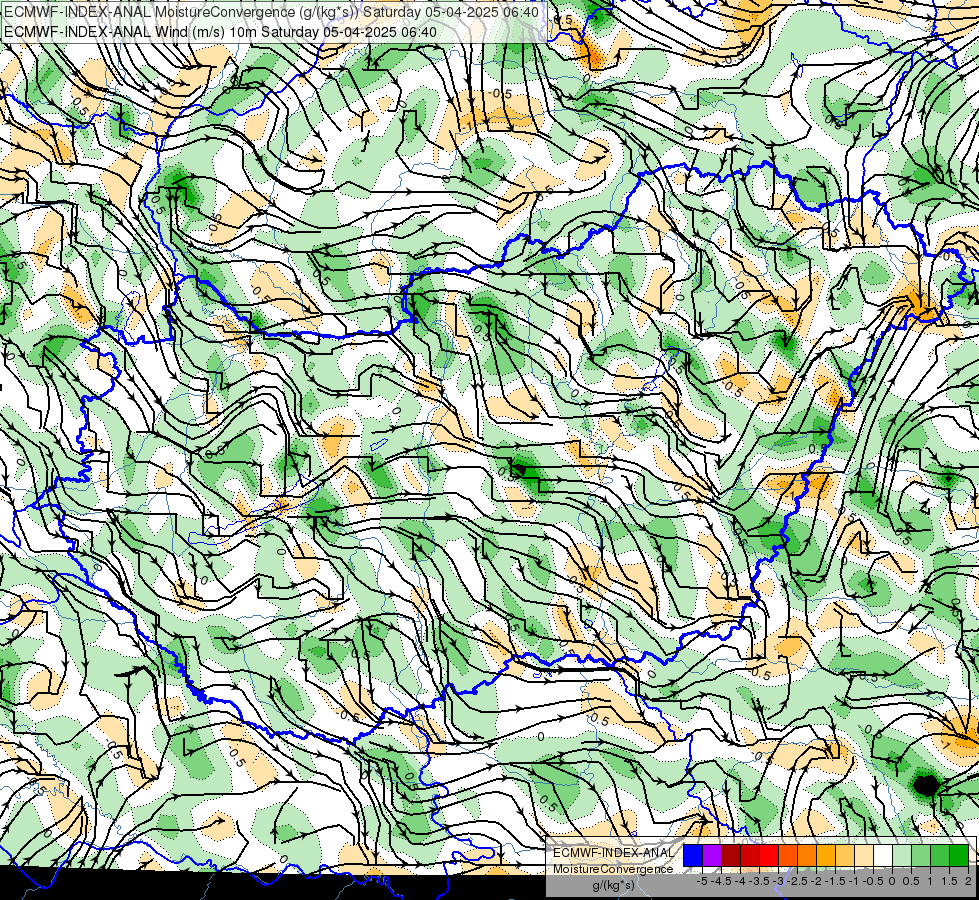
Task: Click MoistureConvergence label in the legend box
Action: click(613, 869)
